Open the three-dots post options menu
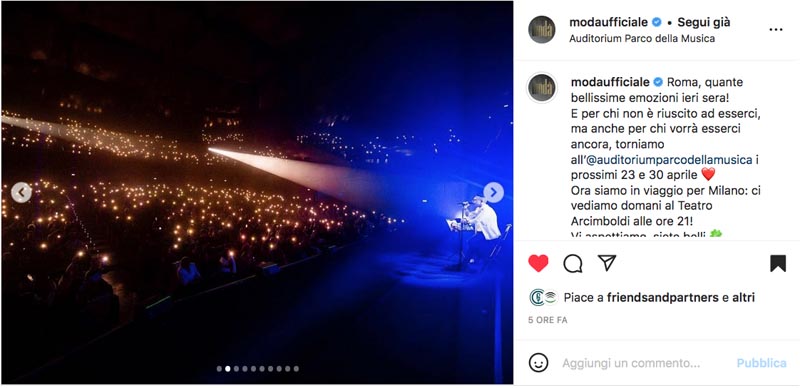The image size is (800, 388). point(776,30)
